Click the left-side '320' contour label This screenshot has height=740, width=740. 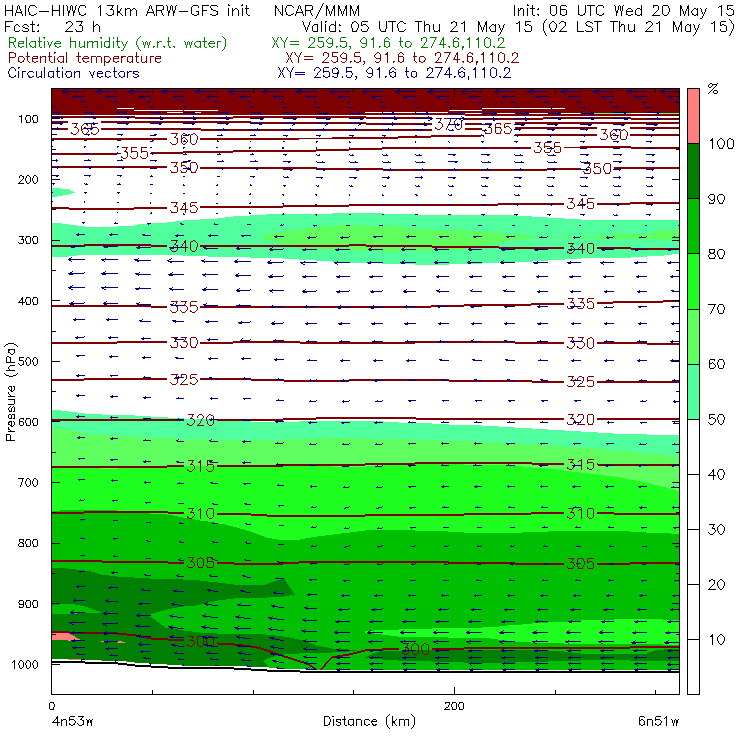pos(201,420)
